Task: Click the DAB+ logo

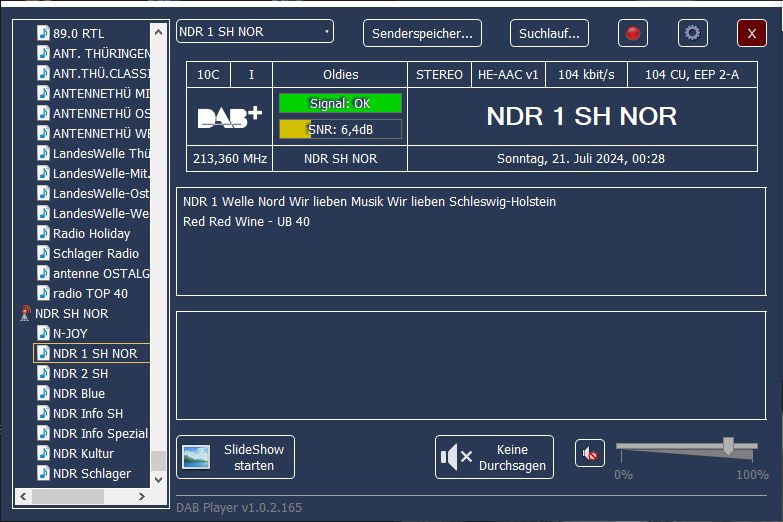Action: 229,117
